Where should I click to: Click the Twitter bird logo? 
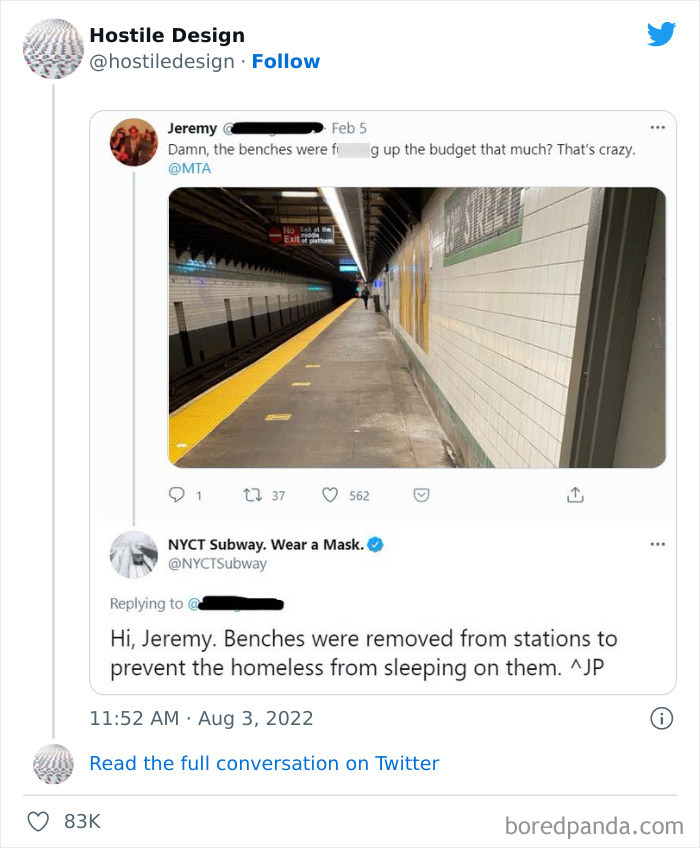coord(661,35)
